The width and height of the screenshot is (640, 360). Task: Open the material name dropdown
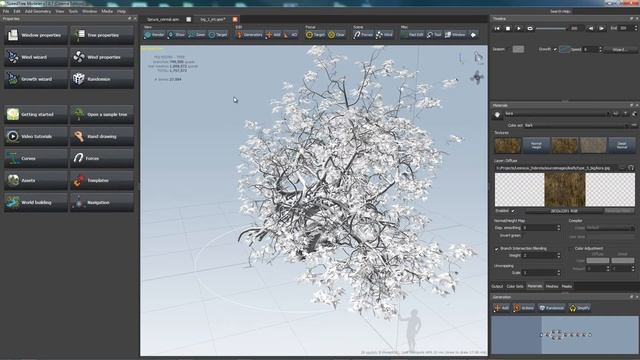557,114
